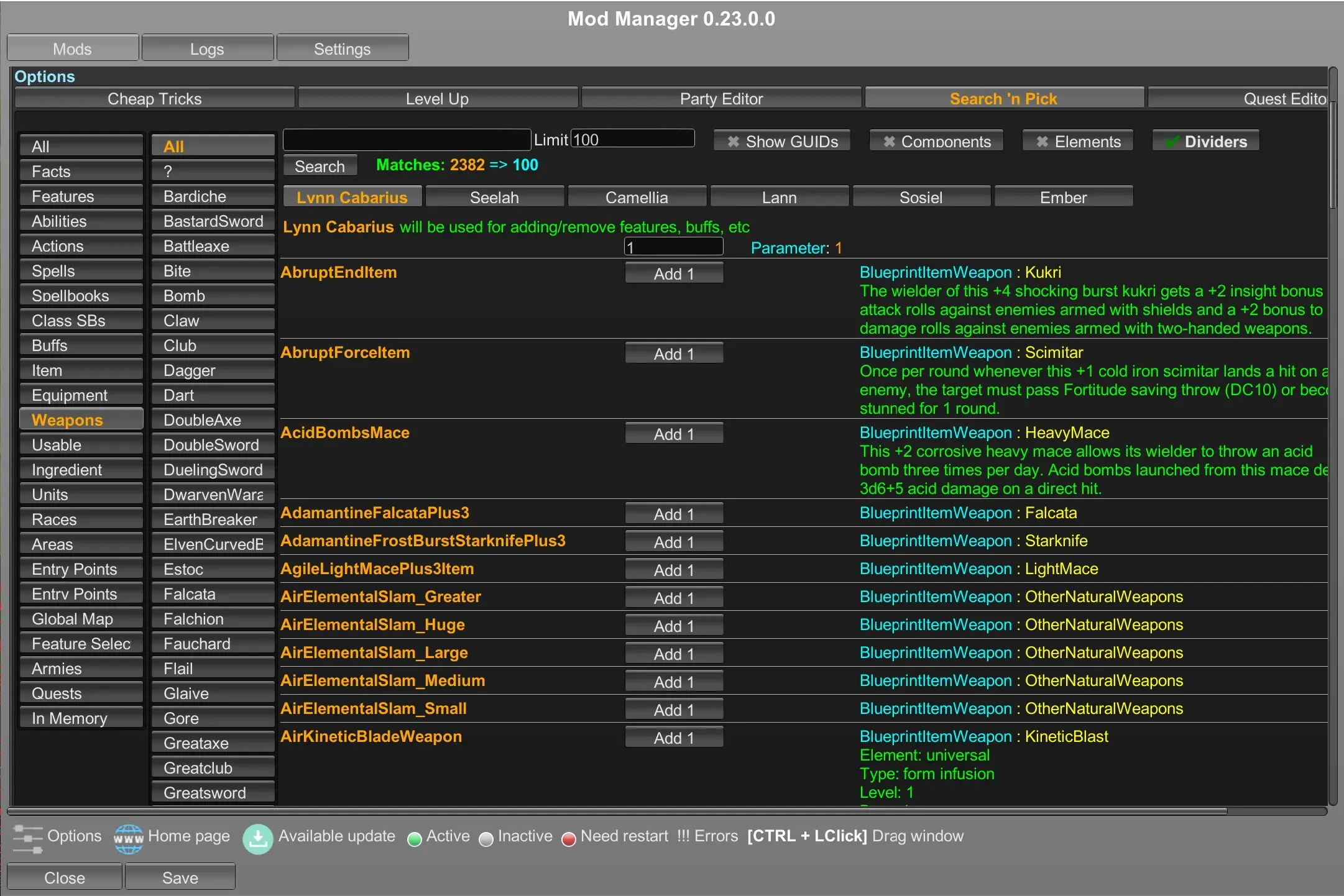Click the green Active status indicator

tap(414, 839)
